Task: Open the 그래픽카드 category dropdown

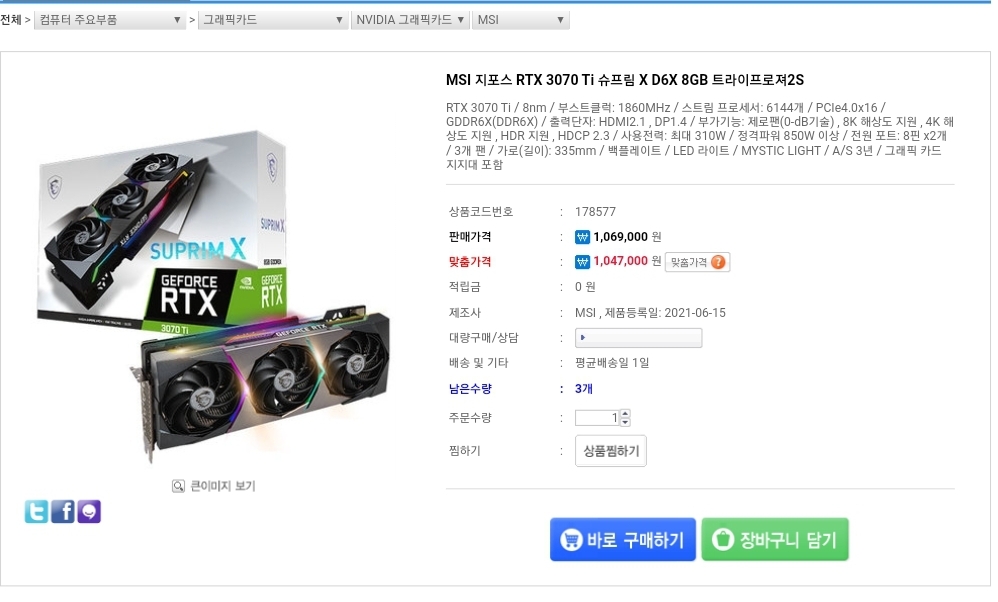Action: click(x=273, y=20)
